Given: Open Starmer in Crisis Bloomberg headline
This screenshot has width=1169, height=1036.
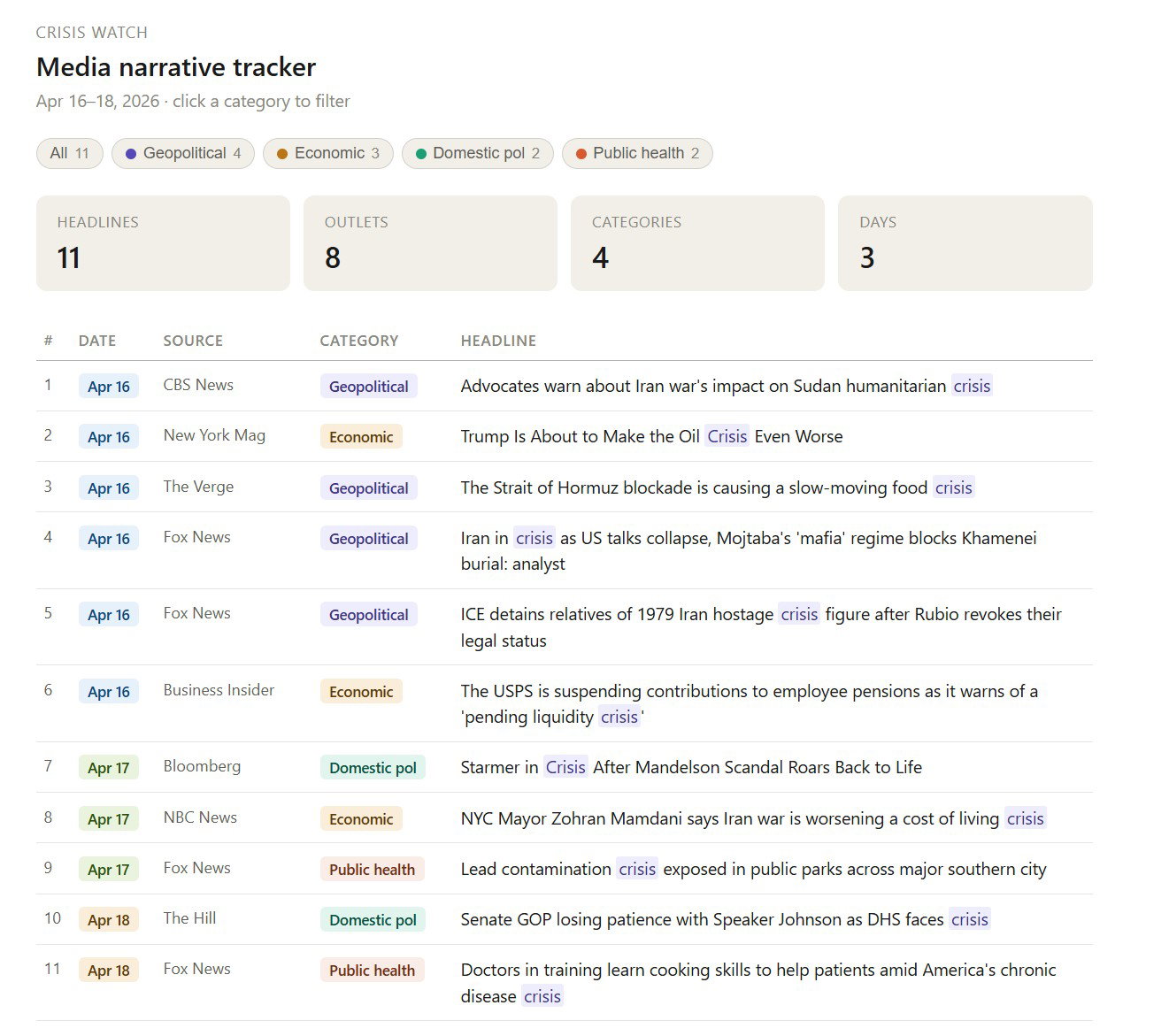Looking at the screenshot, I should coord(690,767).
